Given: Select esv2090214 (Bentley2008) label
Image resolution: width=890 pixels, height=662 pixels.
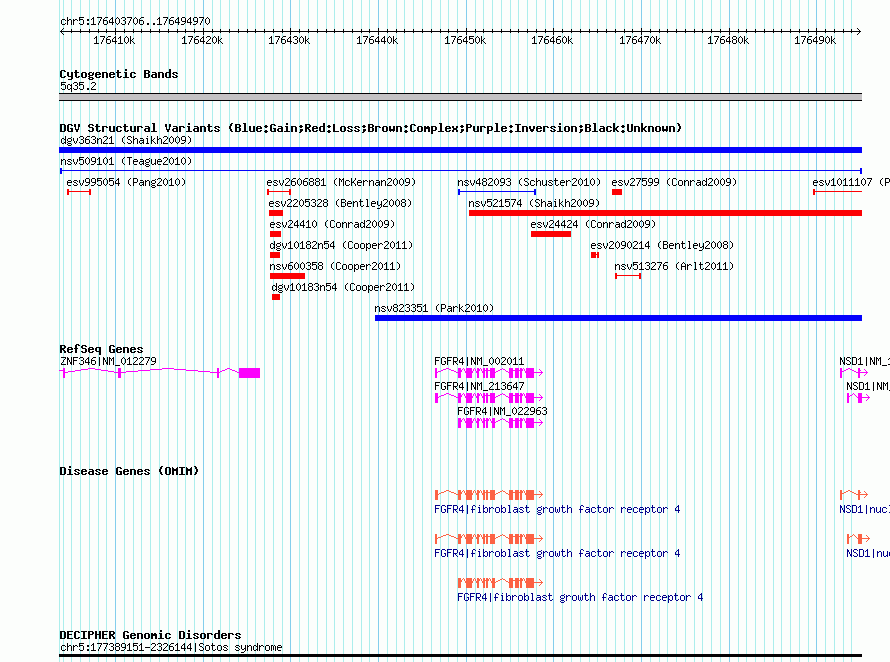Looking at the screenshot, I should (x=662, y=245).
